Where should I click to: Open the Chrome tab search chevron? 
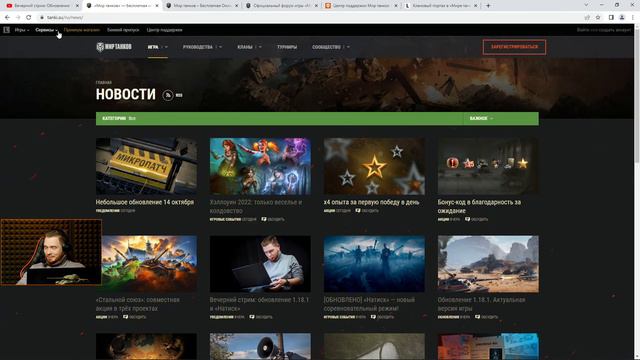pyautogui.click(x=586, y=6)
